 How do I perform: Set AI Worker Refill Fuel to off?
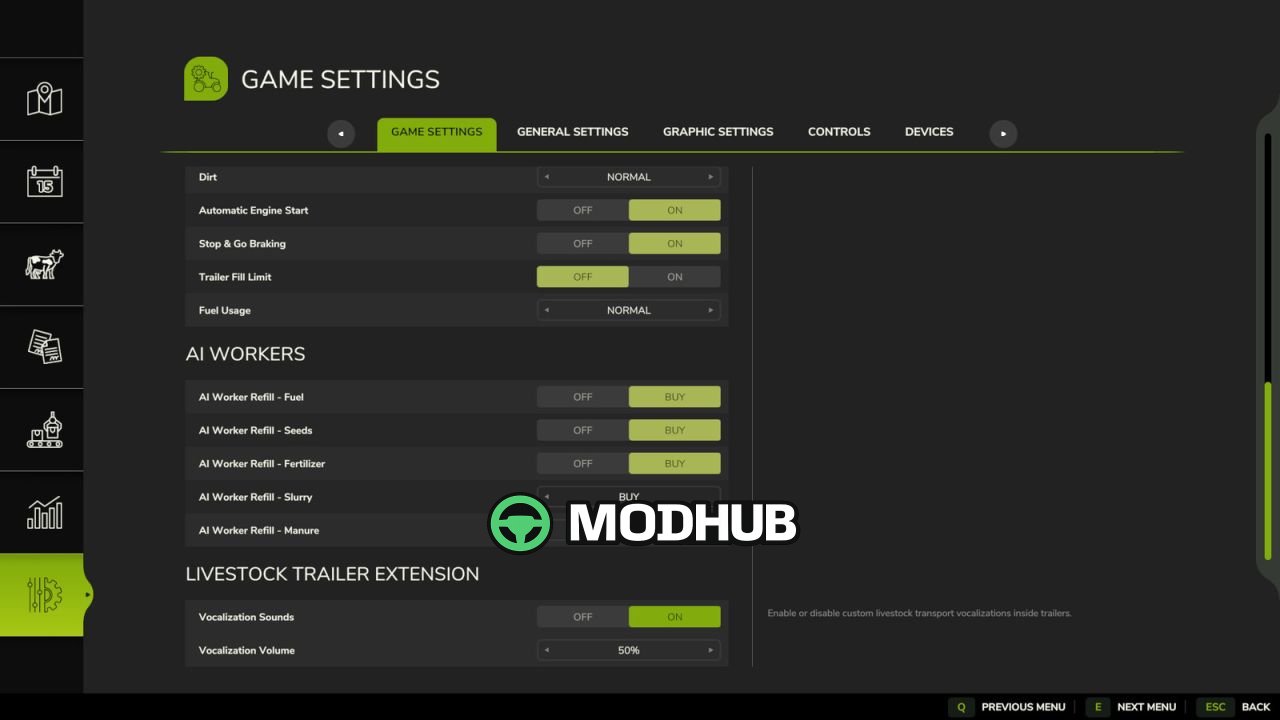[x=583, y=397]
